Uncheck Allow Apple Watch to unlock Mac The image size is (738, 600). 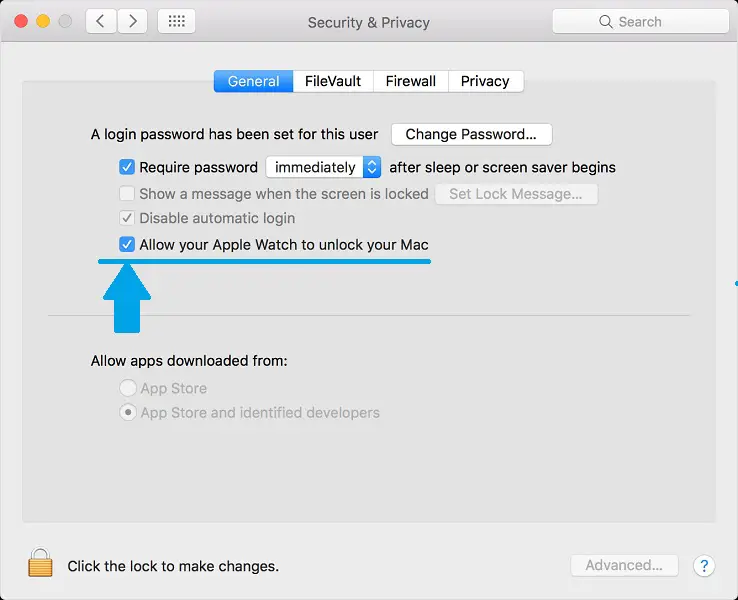tap(127, 244)
